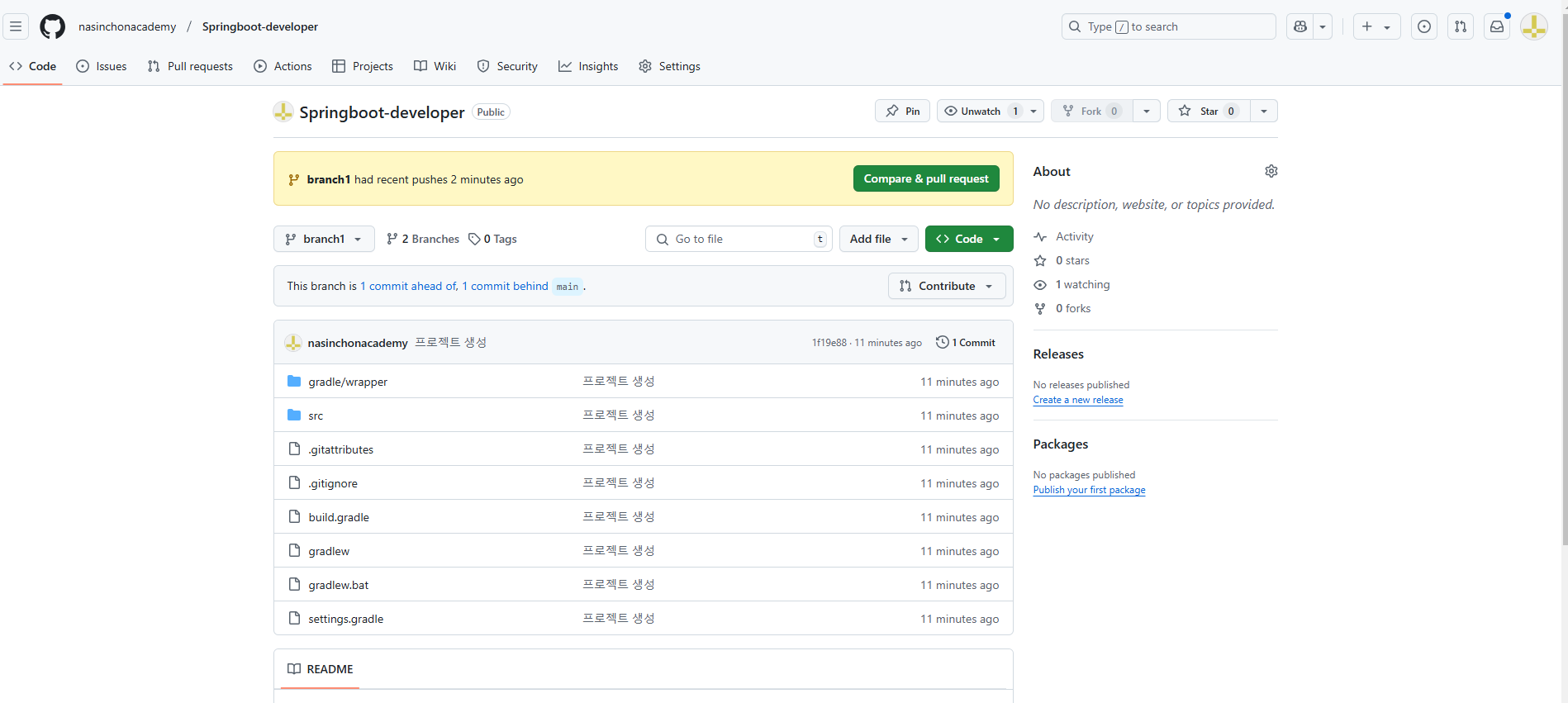
Task: Click the Compare & pull request button
Action: (x=926, y=178)
